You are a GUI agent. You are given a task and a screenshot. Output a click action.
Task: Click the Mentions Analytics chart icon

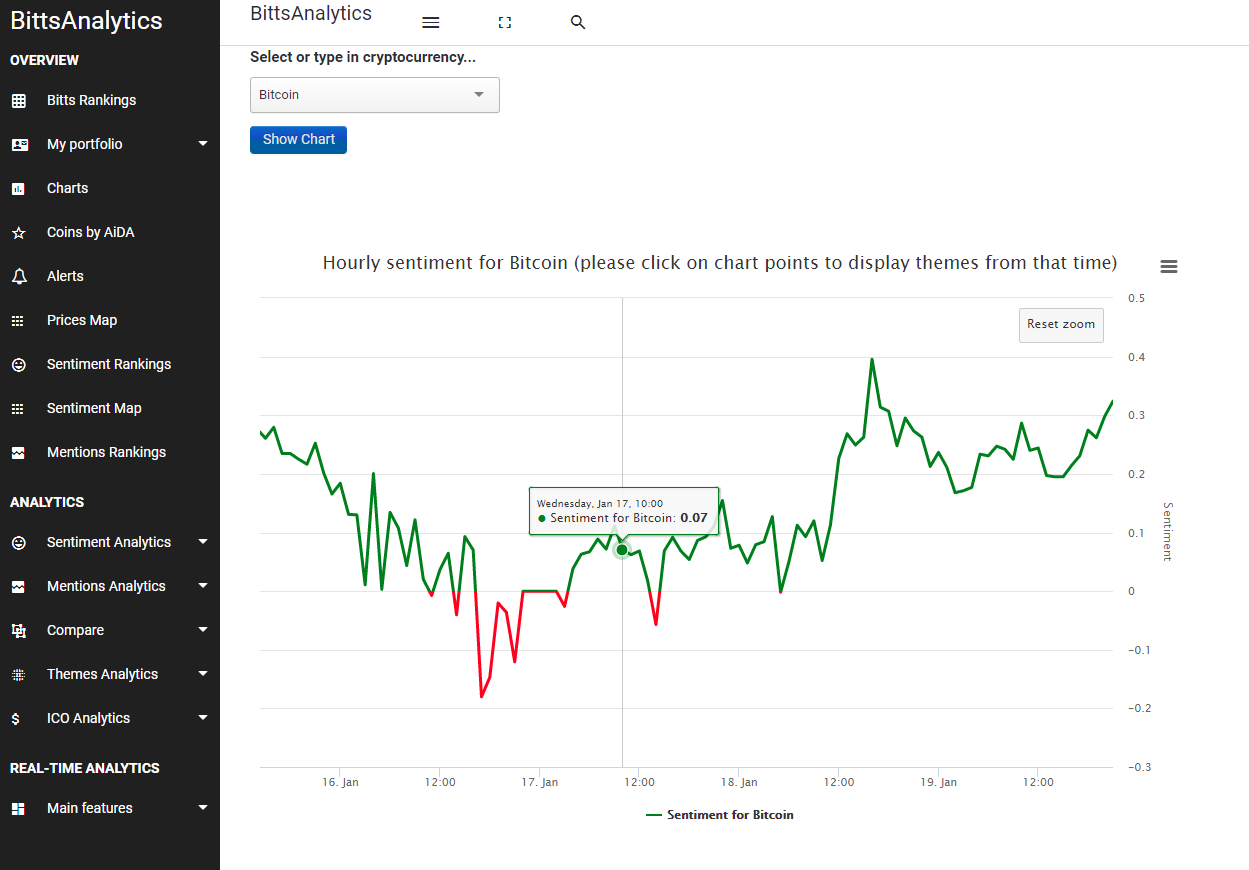(x=18, y=586)
